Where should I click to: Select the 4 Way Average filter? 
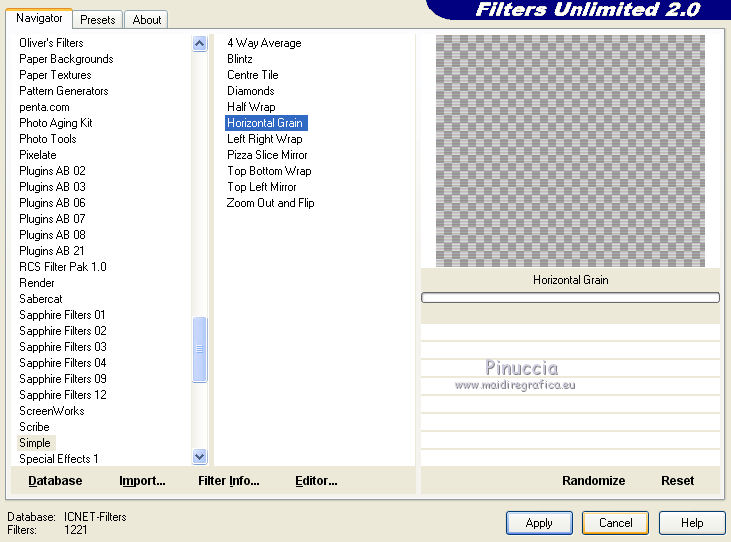264,43
